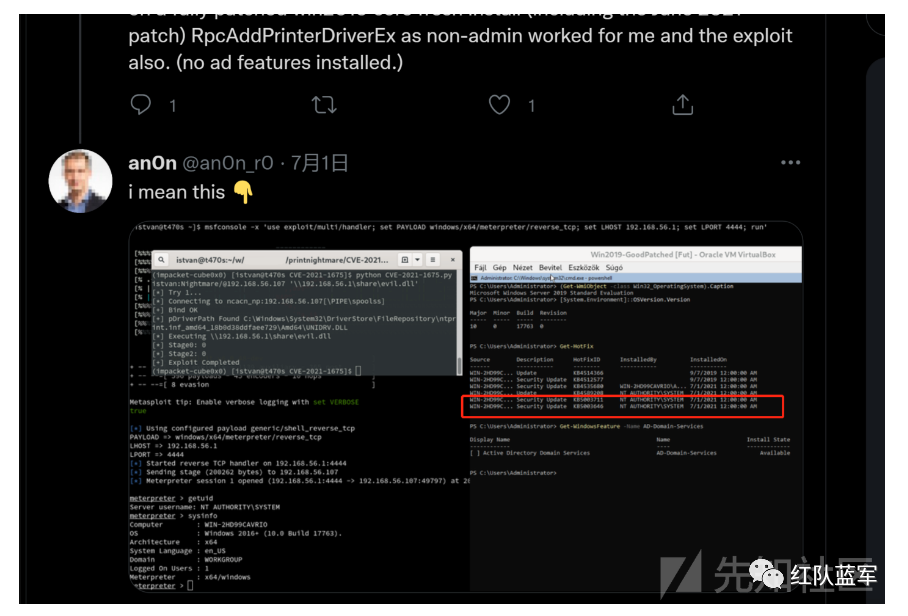Open the @an0n_r0 handle link
The width and height of the screenshot is (908, 616).
228,163
